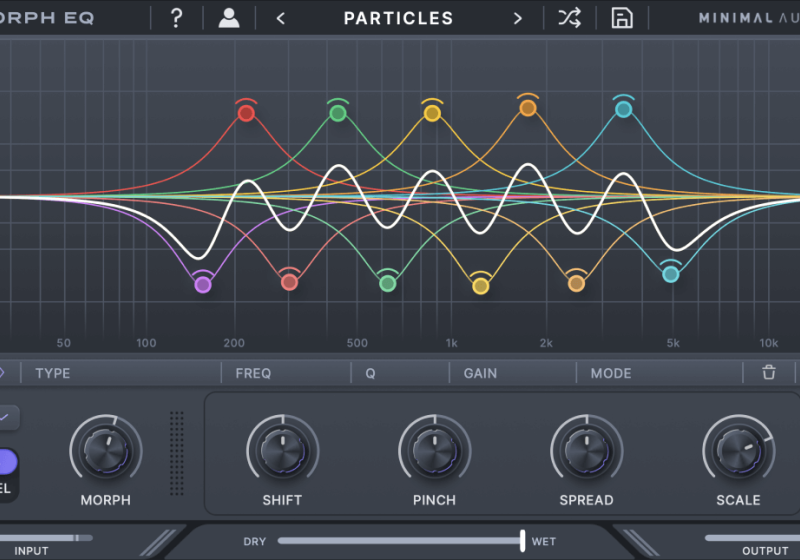Click the 10k frequency axis label
The height and width of the screenshot is (560, 800).
tap(768, 343)
